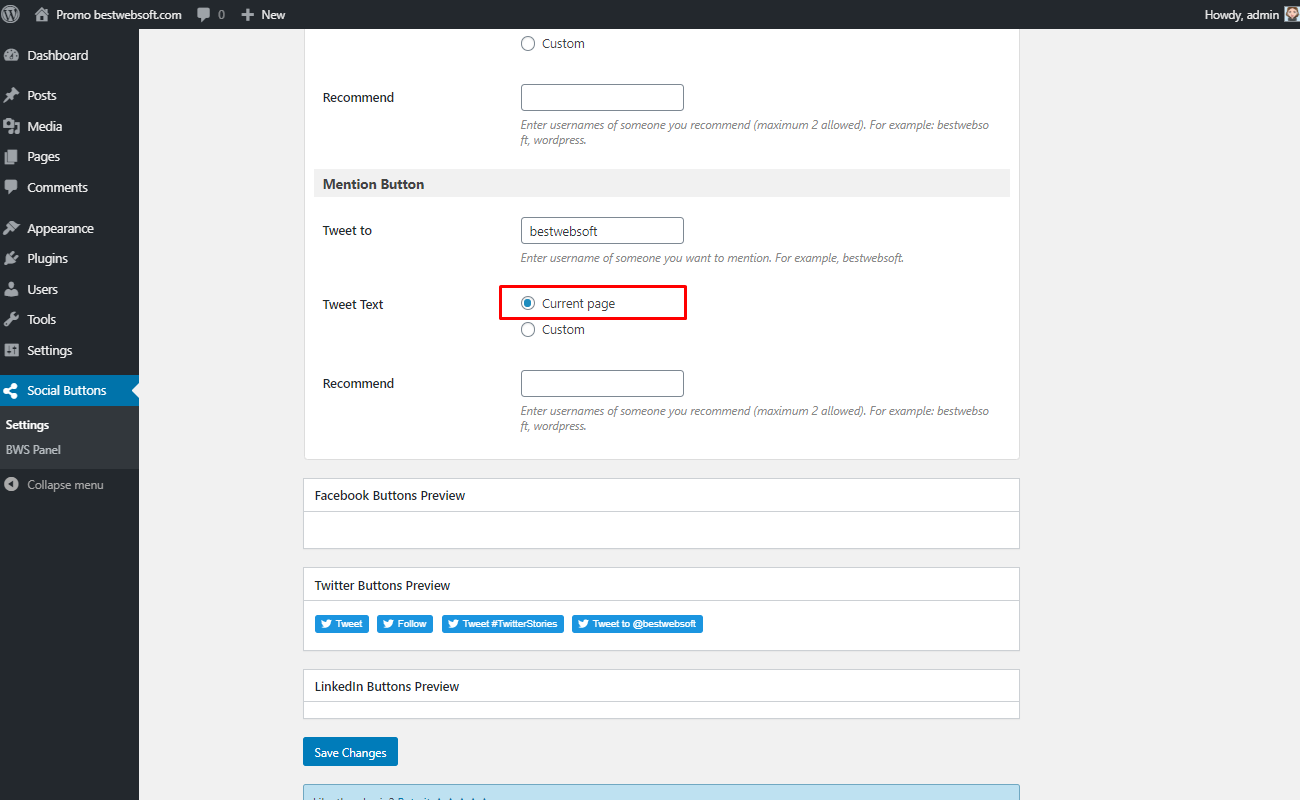
Task: Focus the Tweet to username field
Action: point(602,230)
